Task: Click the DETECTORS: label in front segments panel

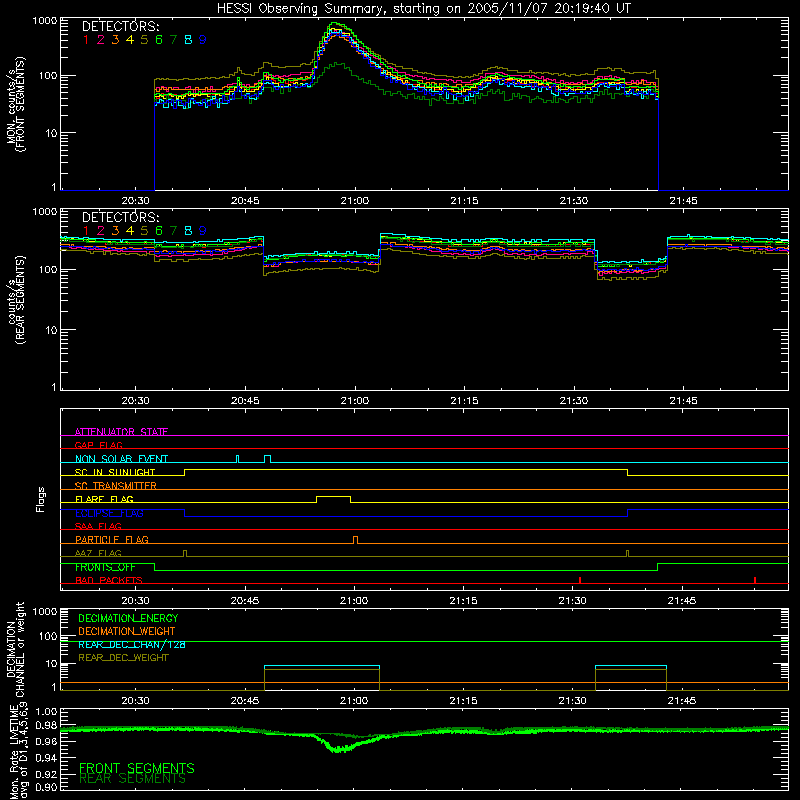Action: [x=120, y=26]
